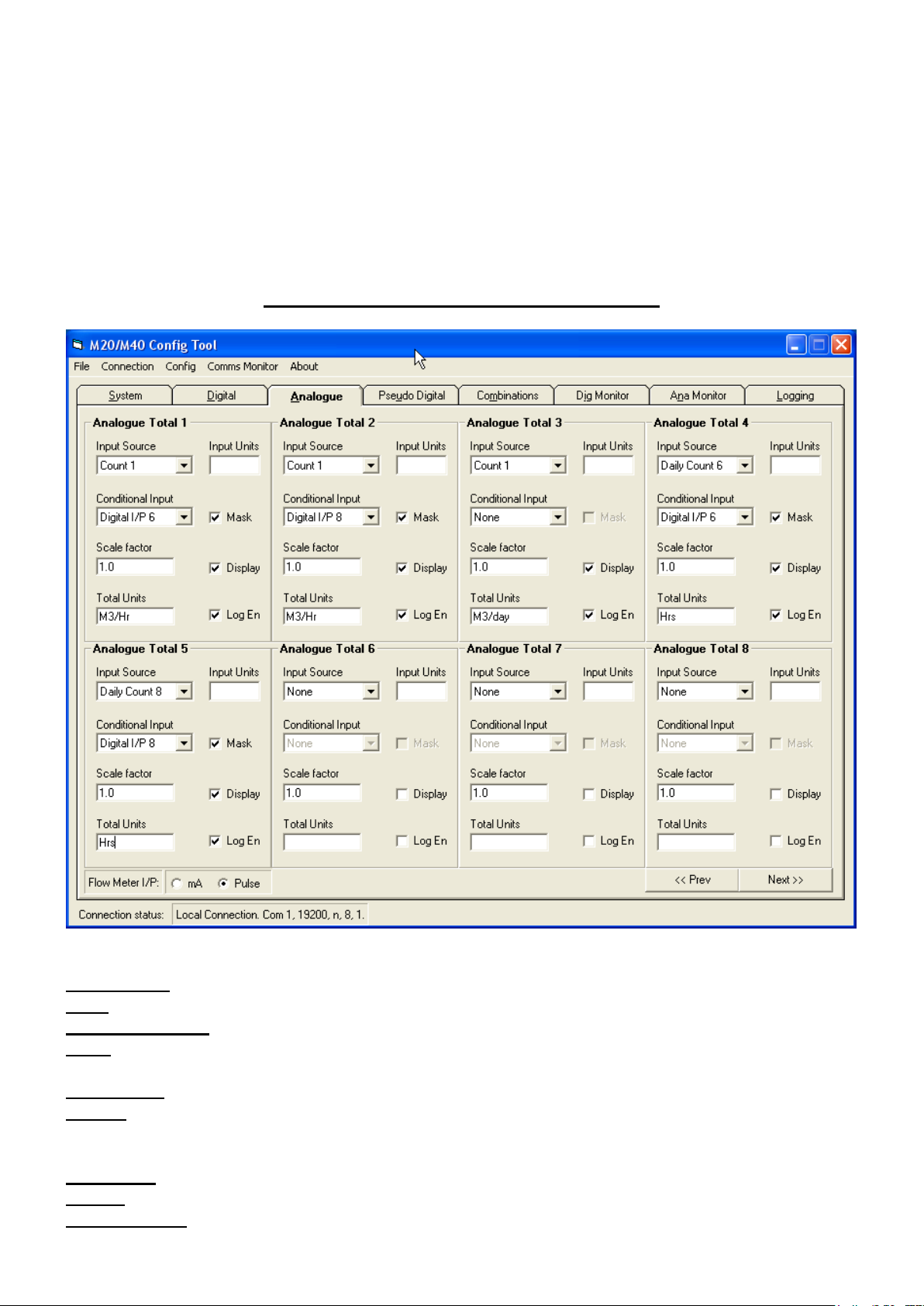Switch to the Pseudo Digital tab
924x1306 pixels.
[x=412, y=395]
